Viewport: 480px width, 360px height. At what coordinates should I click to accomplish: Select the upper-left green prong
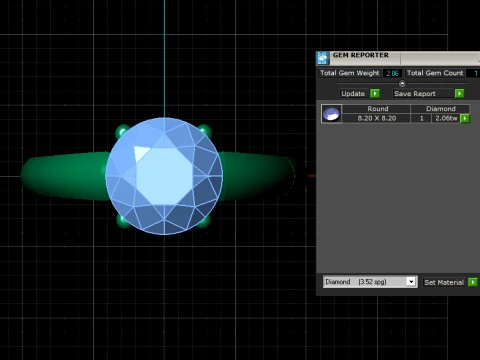click(x=121, y=131)
